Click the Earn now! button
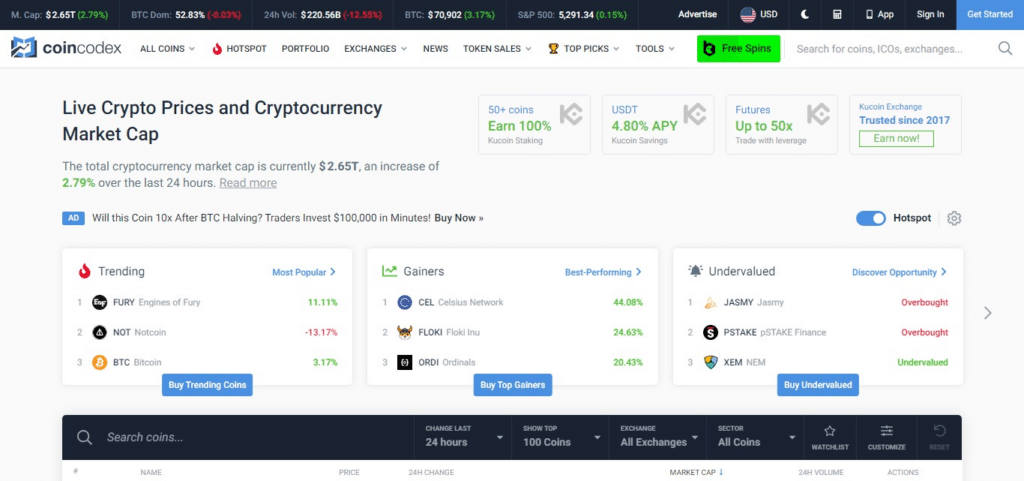Viewport: 1024px width, 481px height. pos(896,138)
